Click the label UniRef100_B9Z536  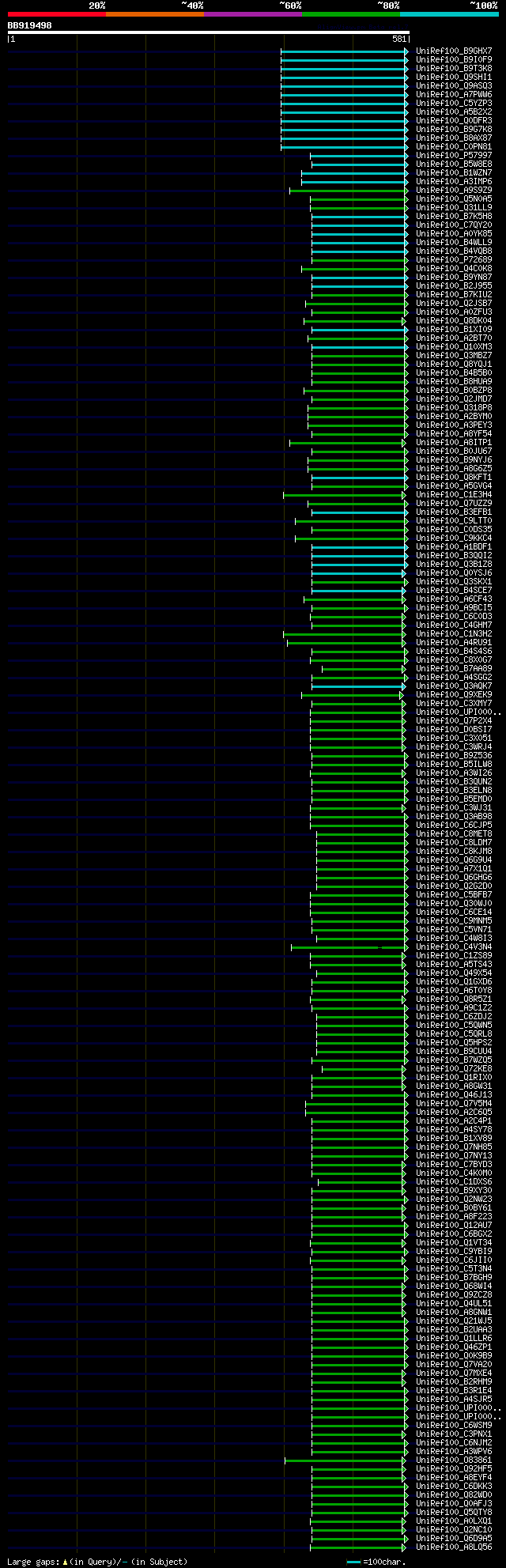(454, 755)
